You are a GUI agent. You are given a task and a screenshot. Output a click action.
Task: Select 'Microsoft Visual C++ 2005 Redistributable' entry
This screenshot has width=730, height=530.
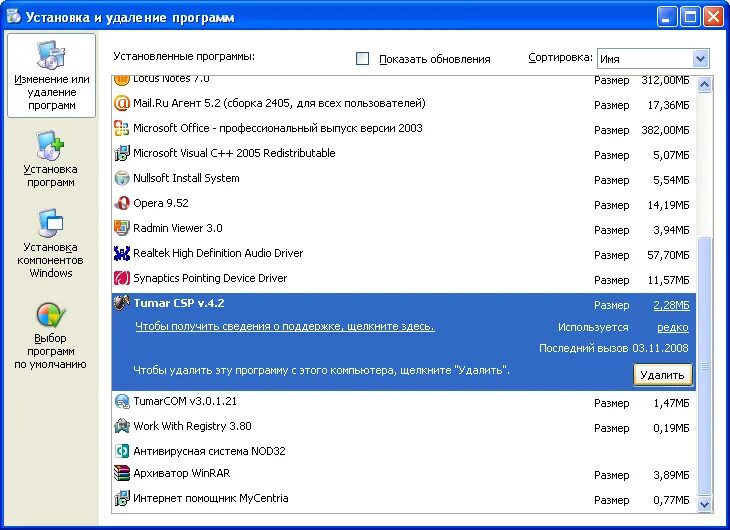tap(404, 154)
